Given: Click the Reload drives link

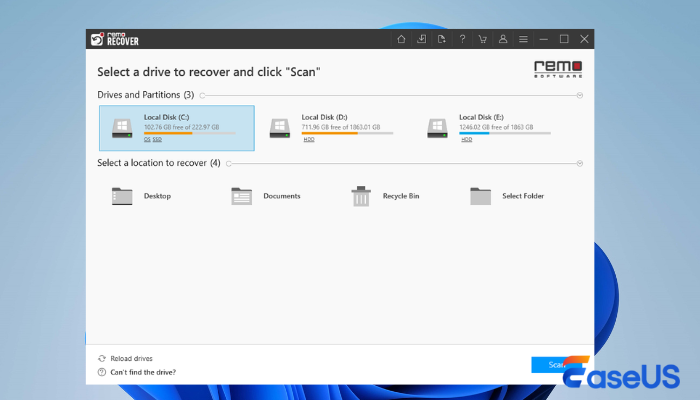Looking at the screenshot, I should [x=132, y=358].
